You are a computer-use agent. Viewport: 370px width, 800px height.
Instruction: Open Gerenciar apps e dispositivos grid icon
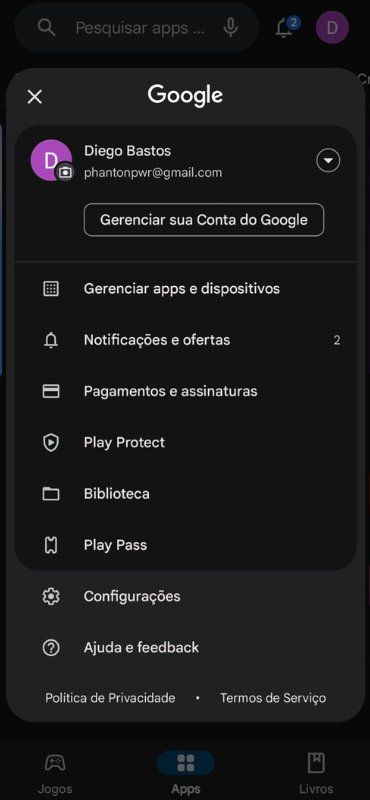51,289
